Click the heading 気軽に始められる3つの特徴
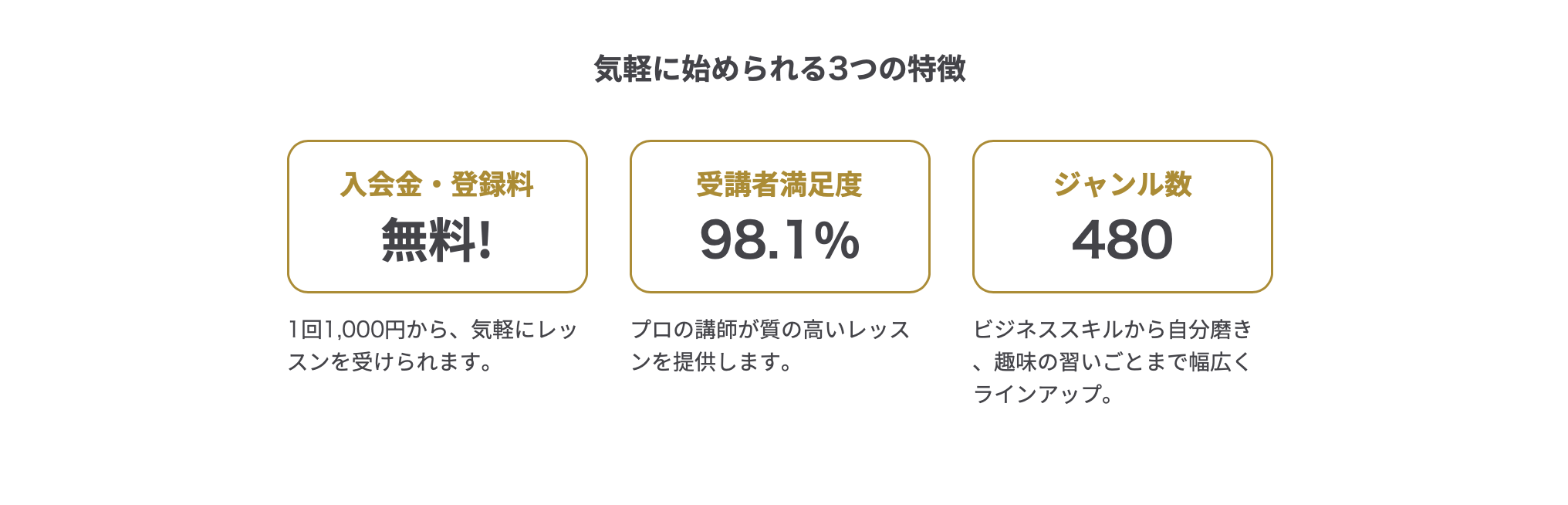This screenshot has height=505, width=1568. pos(779,69)
